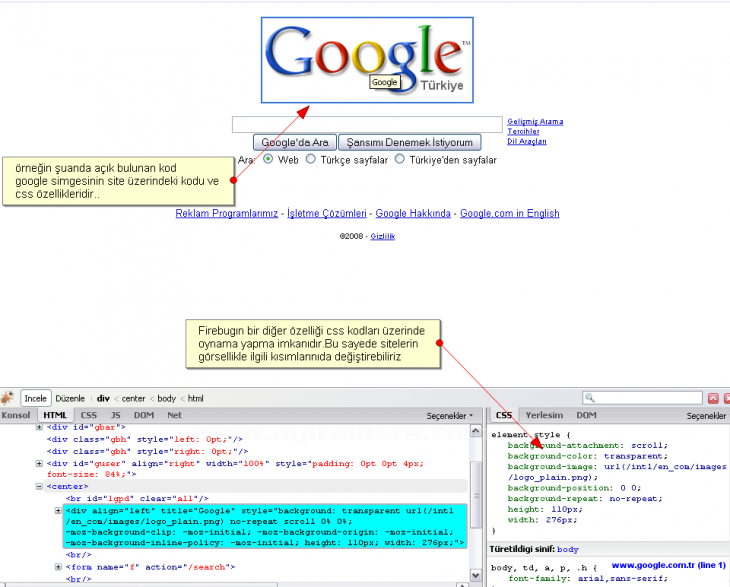This screenshot has height=587, width=730.
Task: Open the Yerleşim side panel tab
Action: pyautogui.click(x=544, y=415)
